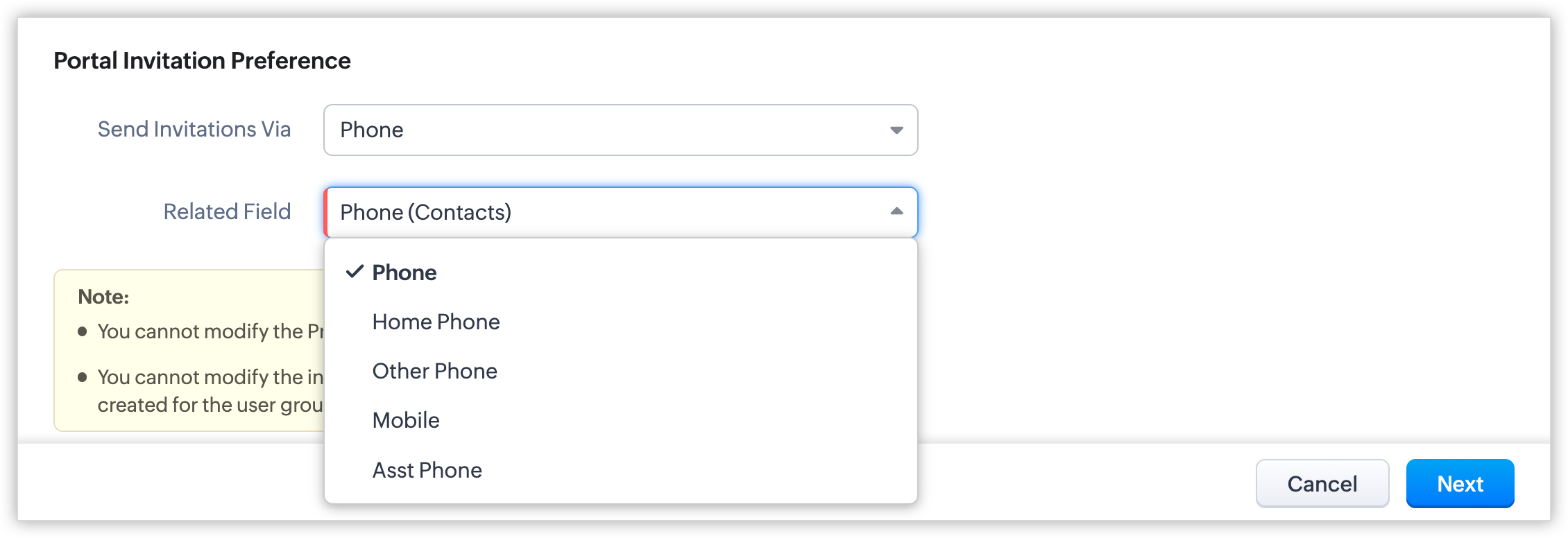Click the Related Field combo box
The width and height of the screenshot is (1568, 538).
coord(620,212)
